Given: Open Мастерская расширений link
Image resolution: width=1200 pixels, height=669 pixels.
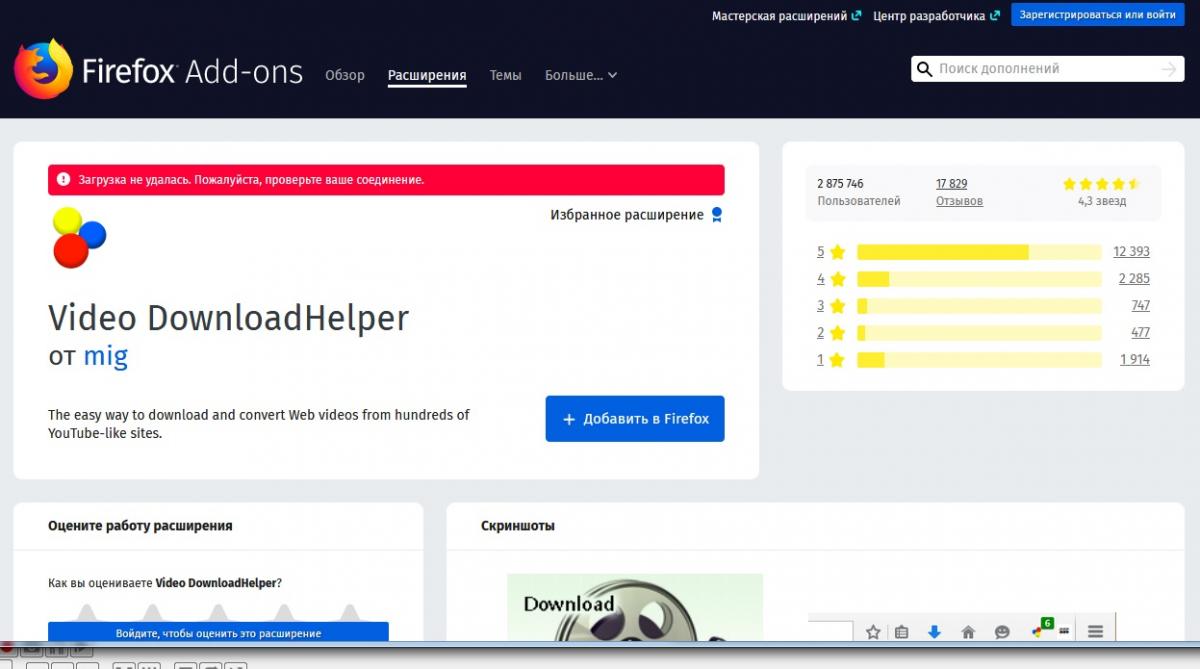Looking at the screenshot, I should coord(786,16).
